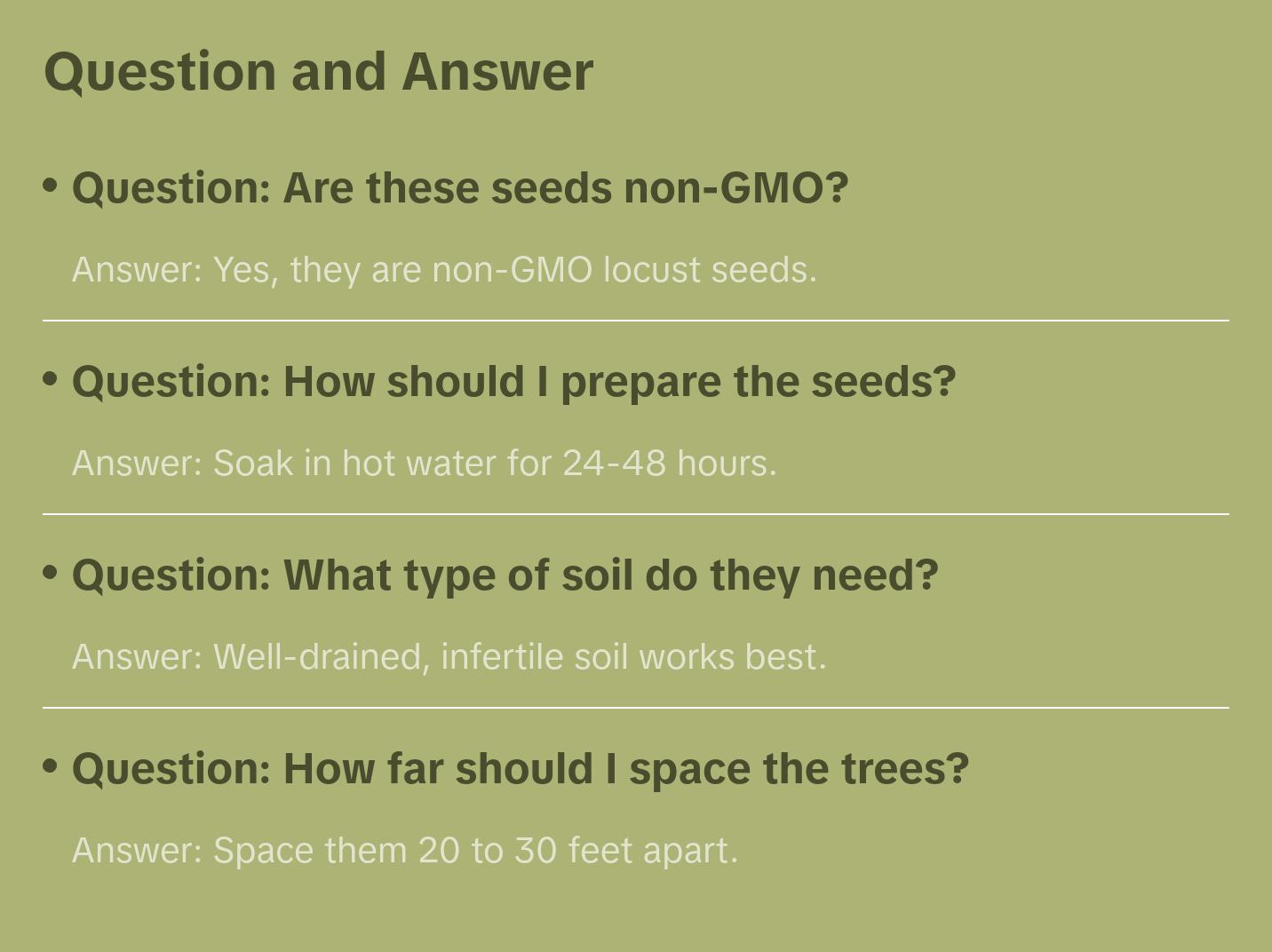
Task: Click the answer about 20 to 30 feet
Action: pyautogui.click(x=404, y=850)
